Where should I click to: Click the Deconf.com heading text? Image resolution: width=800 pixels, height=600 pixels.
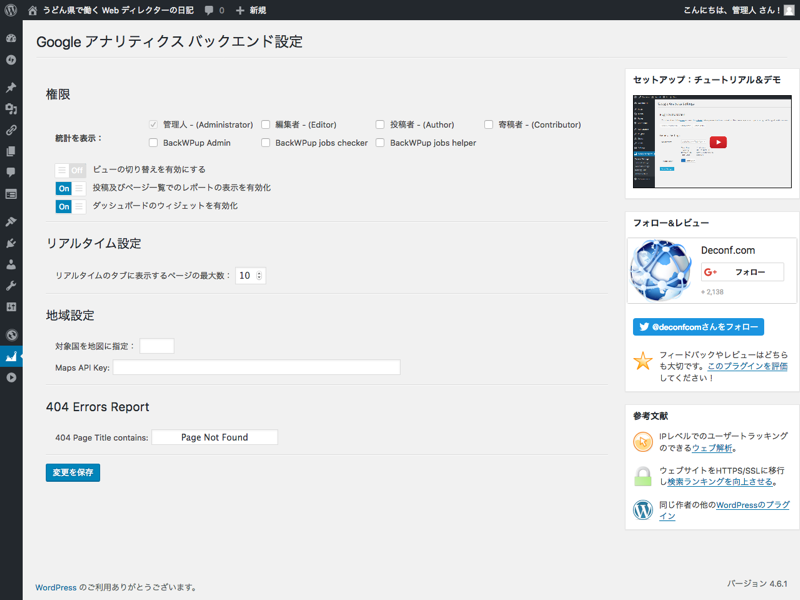click(x=728, y=251)
